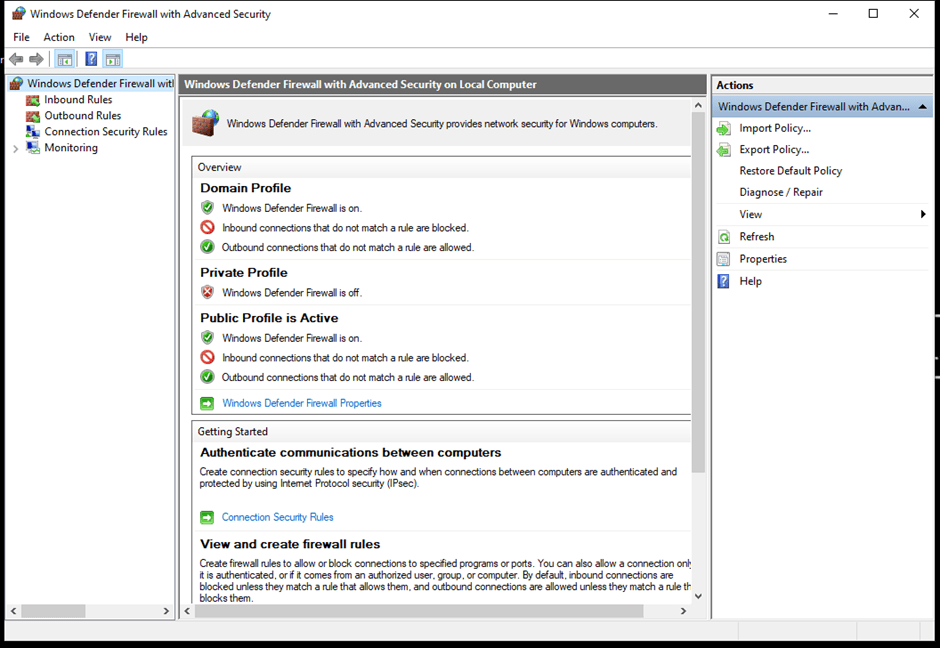Open Help from the Actions pane
The height and width of the screenshot is (648, 940).
pos(751,281)
